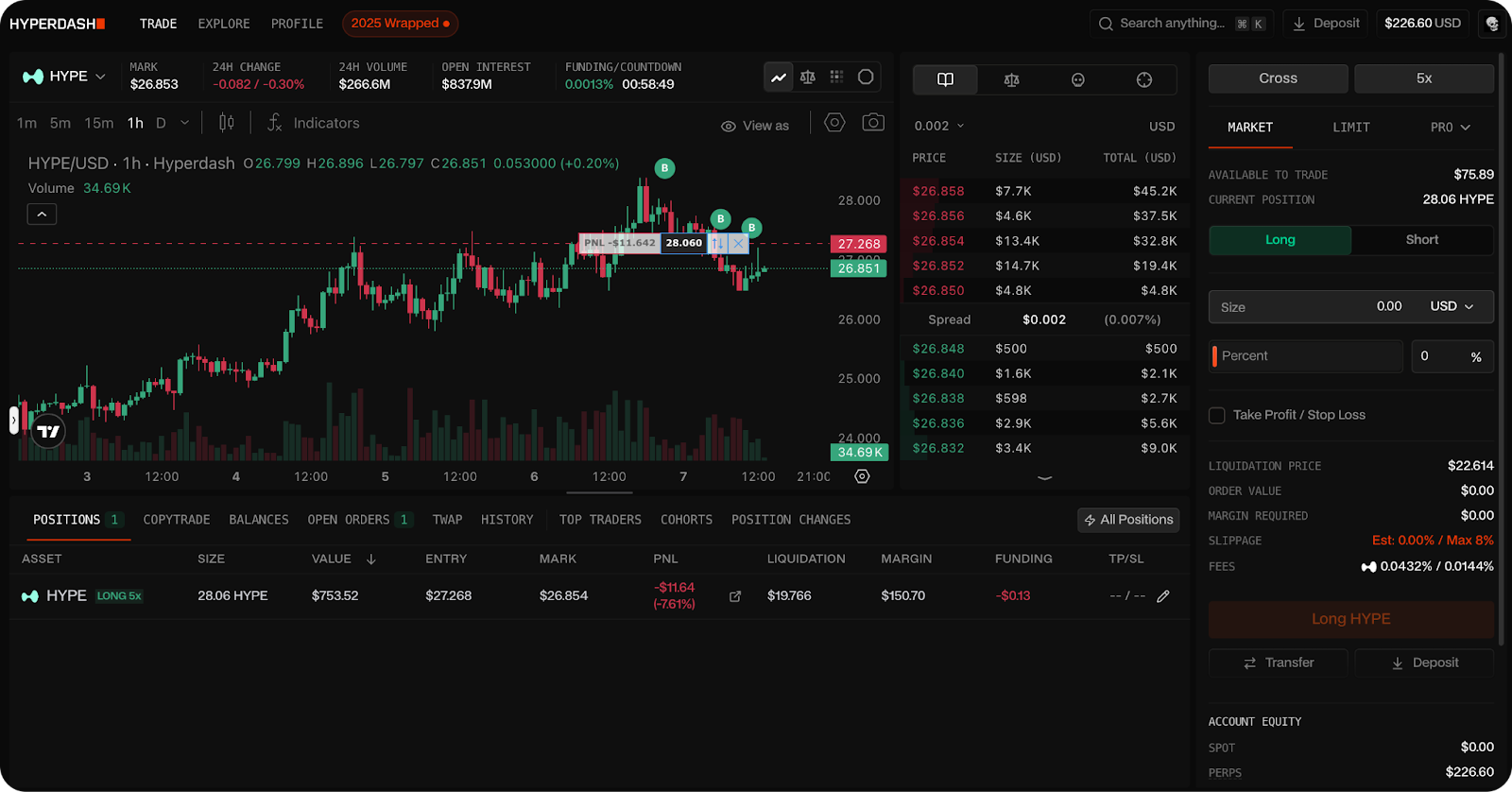
Task: Toggle the Cross margin mode button
Action: click(1279, 78)
